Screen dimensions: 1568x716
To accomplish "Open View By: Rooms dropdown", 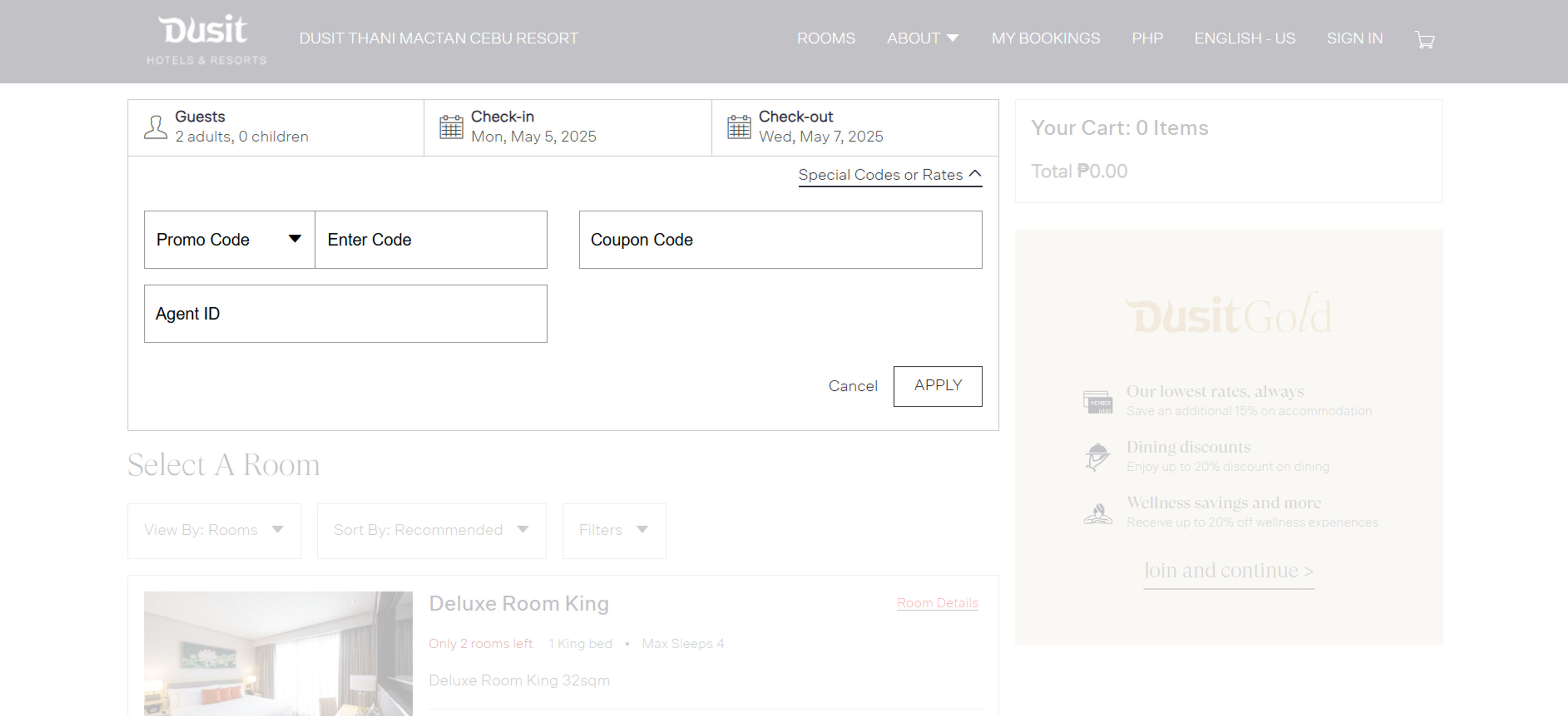I will tap(214, 530).
